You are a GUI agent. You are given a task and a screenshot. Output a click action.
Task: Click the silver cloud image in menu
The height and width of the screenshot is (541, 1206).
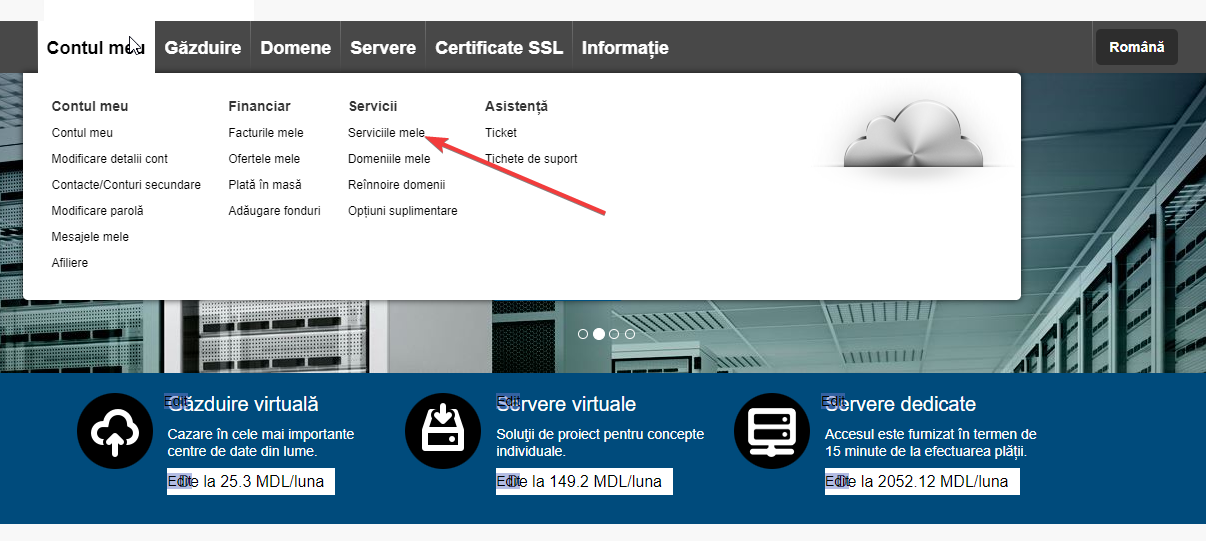(915, 136)
